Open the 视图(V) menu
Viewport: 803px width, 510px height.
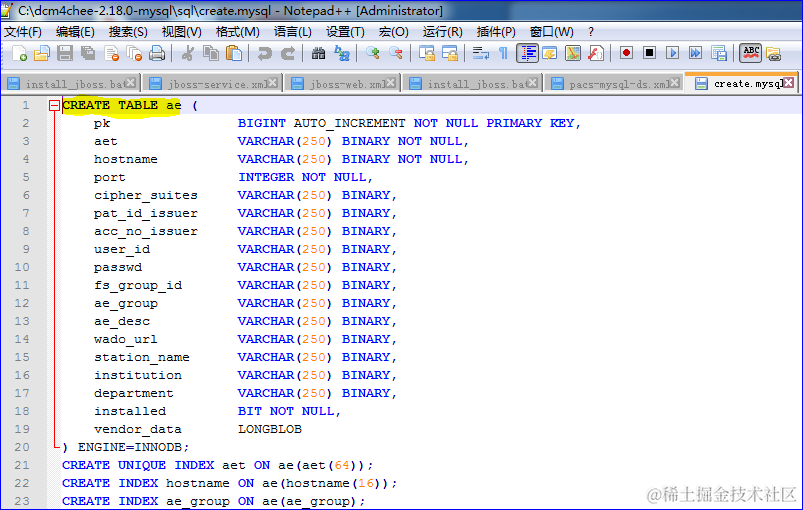(182, 32)
